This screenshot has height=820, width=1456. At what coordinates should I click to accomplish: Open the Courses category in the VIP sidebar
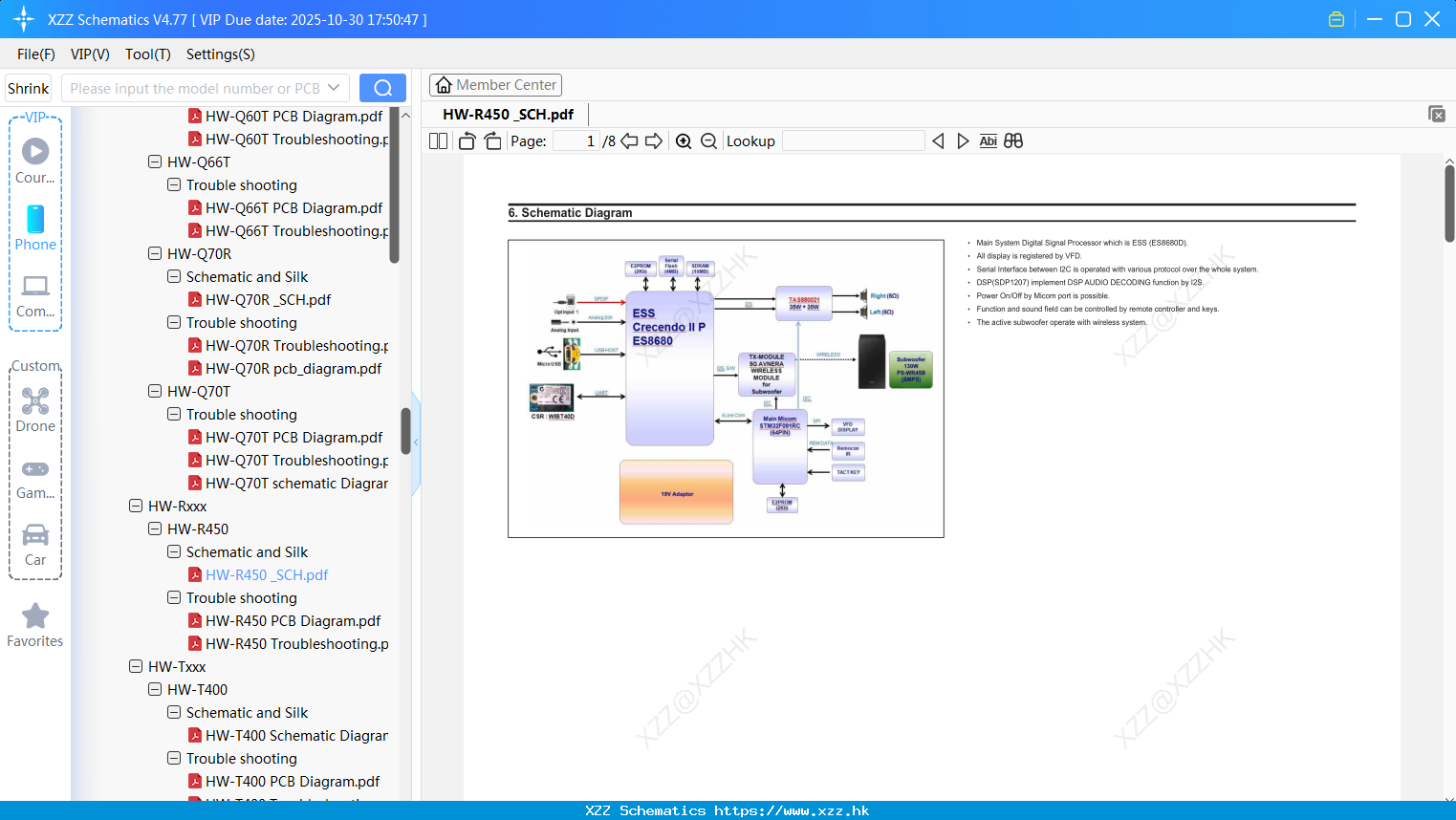click(x=35, y=160)
